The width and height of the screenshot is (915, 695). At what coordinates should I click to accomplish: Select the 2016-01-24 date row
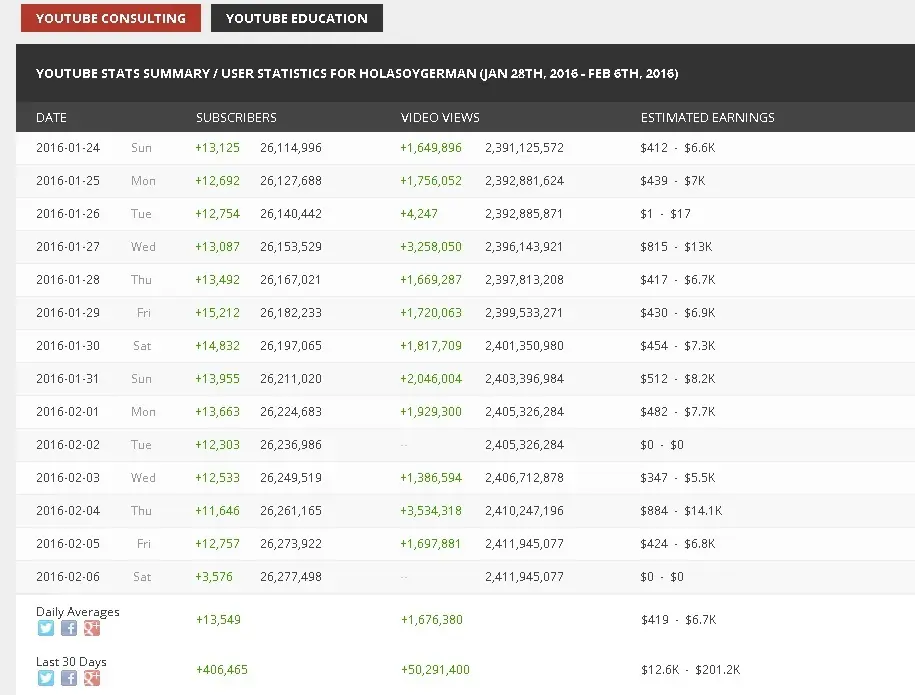(x=465, y=148)
